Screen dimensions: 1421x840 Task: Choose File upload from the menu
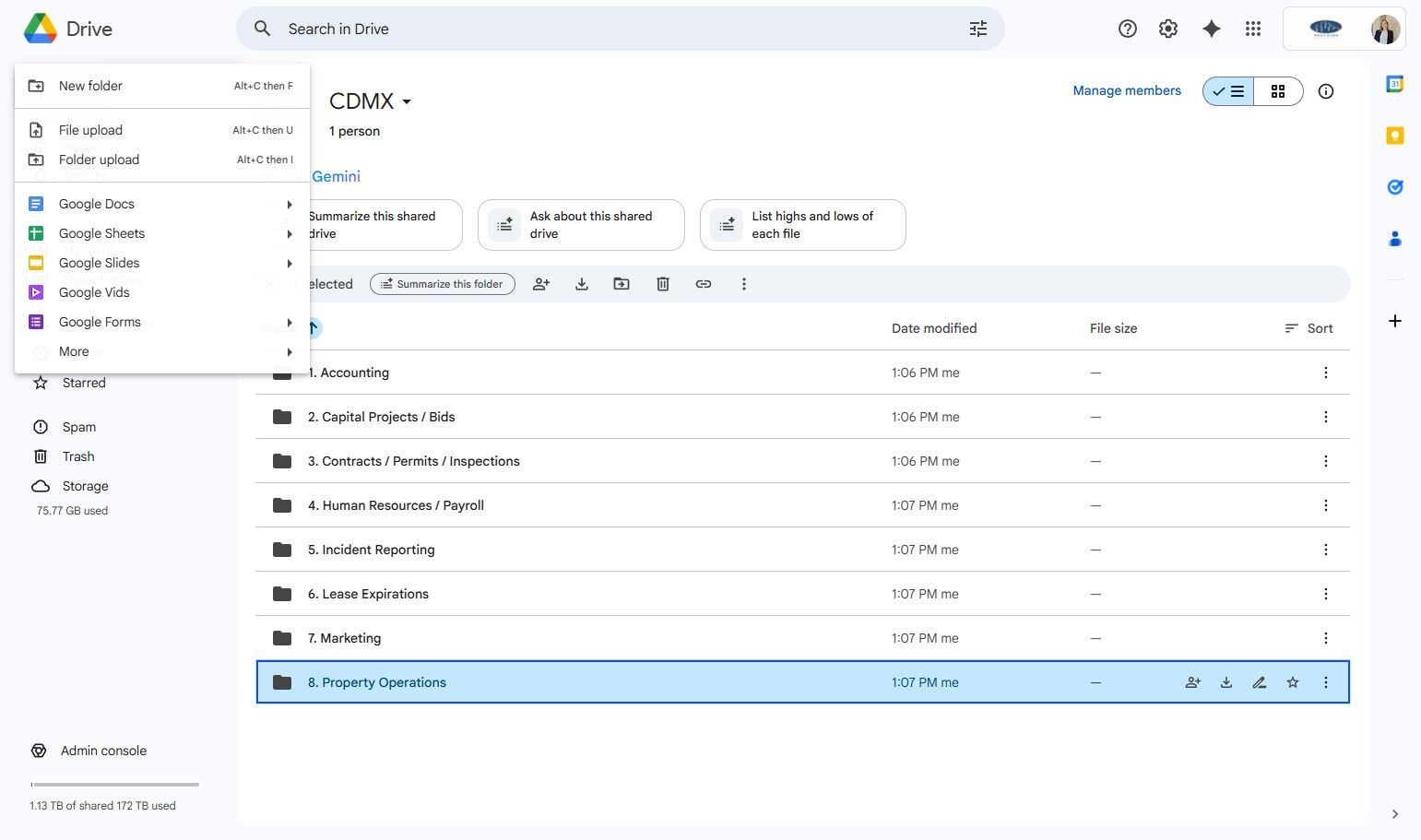click(162, 130)
